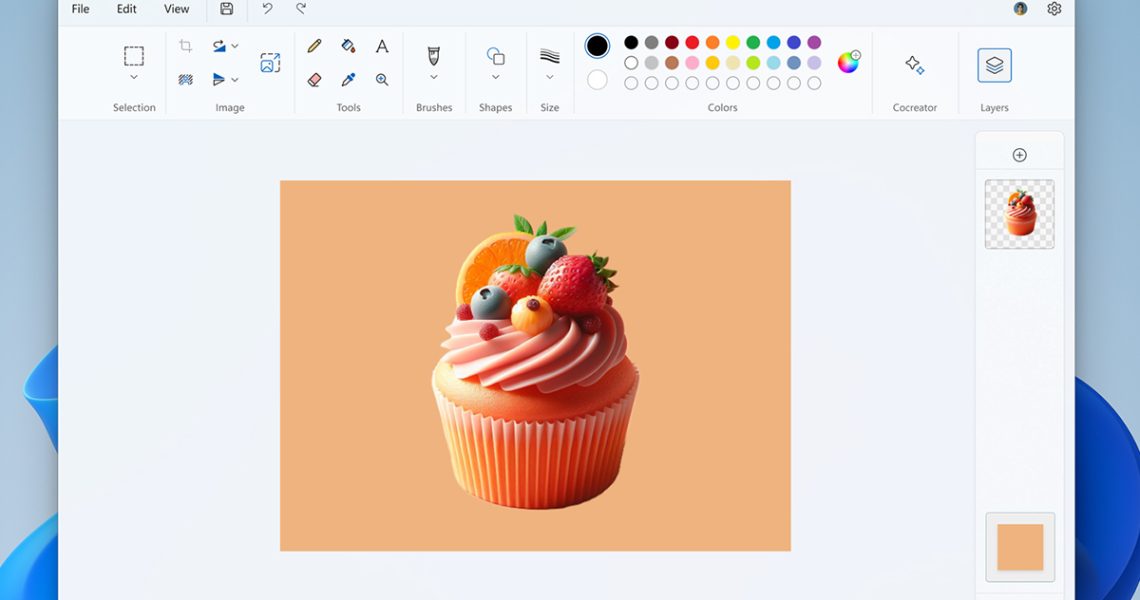The width and height of the screenshot is (1140, 600).
Task: Pick the orange palette swatch
Action: pyautogui.click(x=712, y=42)
